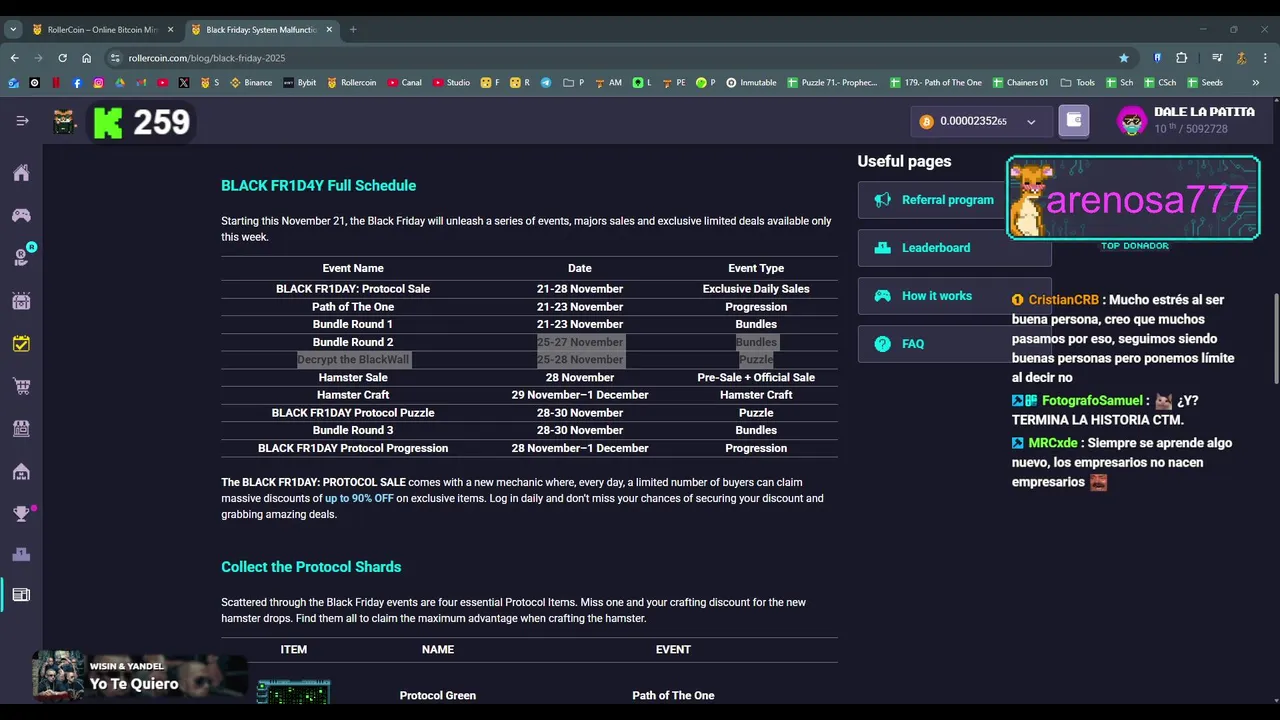Open the Telegram bookmark icon
The height and width of the screenshot is (720, 1280).
546,83
